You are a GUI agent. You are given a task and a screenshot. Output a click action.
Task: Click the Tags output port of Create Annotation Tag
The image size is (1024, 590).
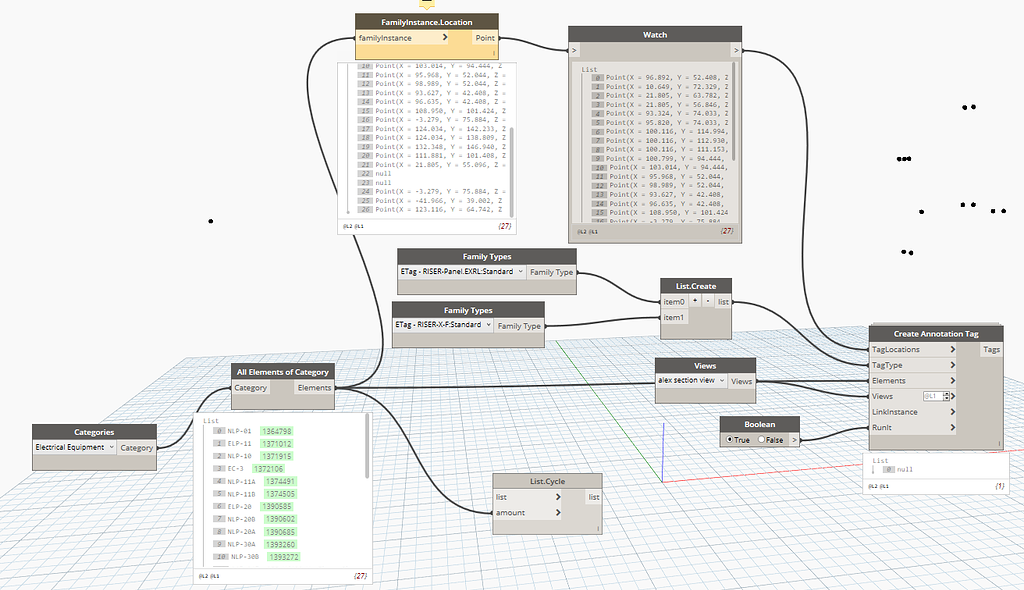pyautogui.click(x=991, y=349)
